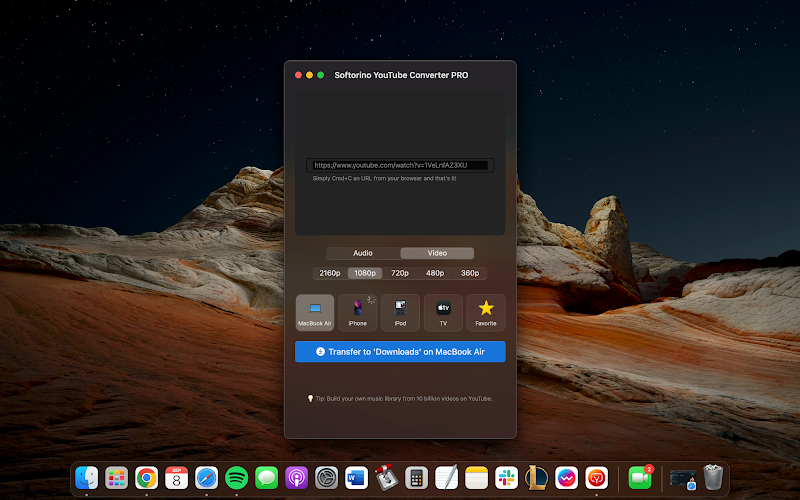Open FaceTime from the dock
The height and width of the screenshot is (500, 800).
(x=640, y=478)
